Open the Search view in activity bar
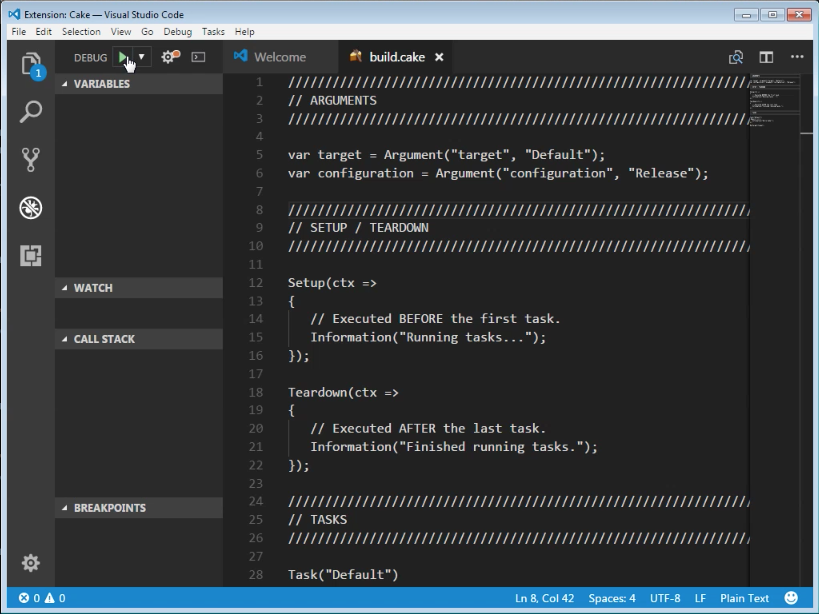819x614 pixels. point(31,112)
